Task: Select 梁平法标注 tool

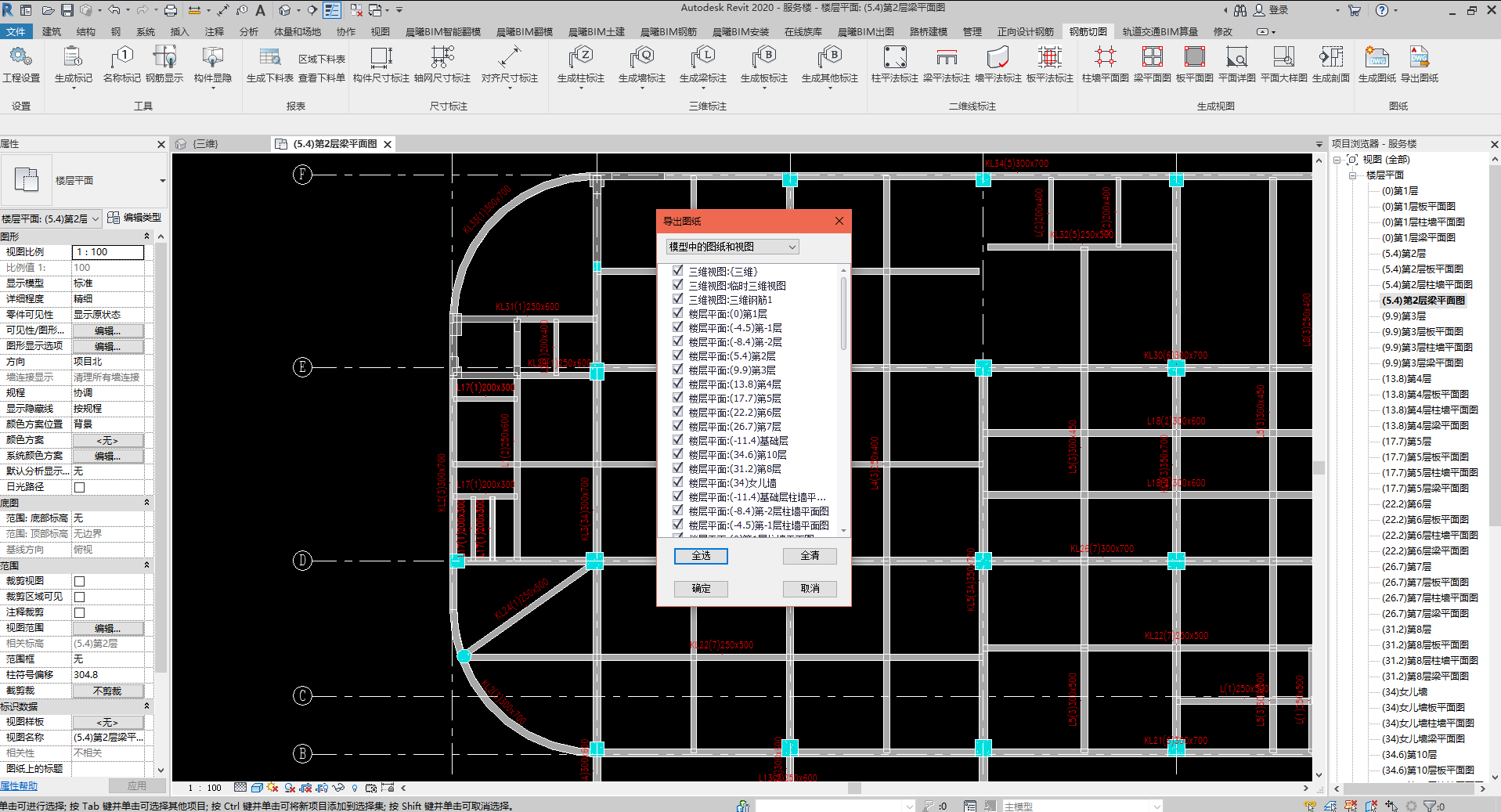Action: 947,63
